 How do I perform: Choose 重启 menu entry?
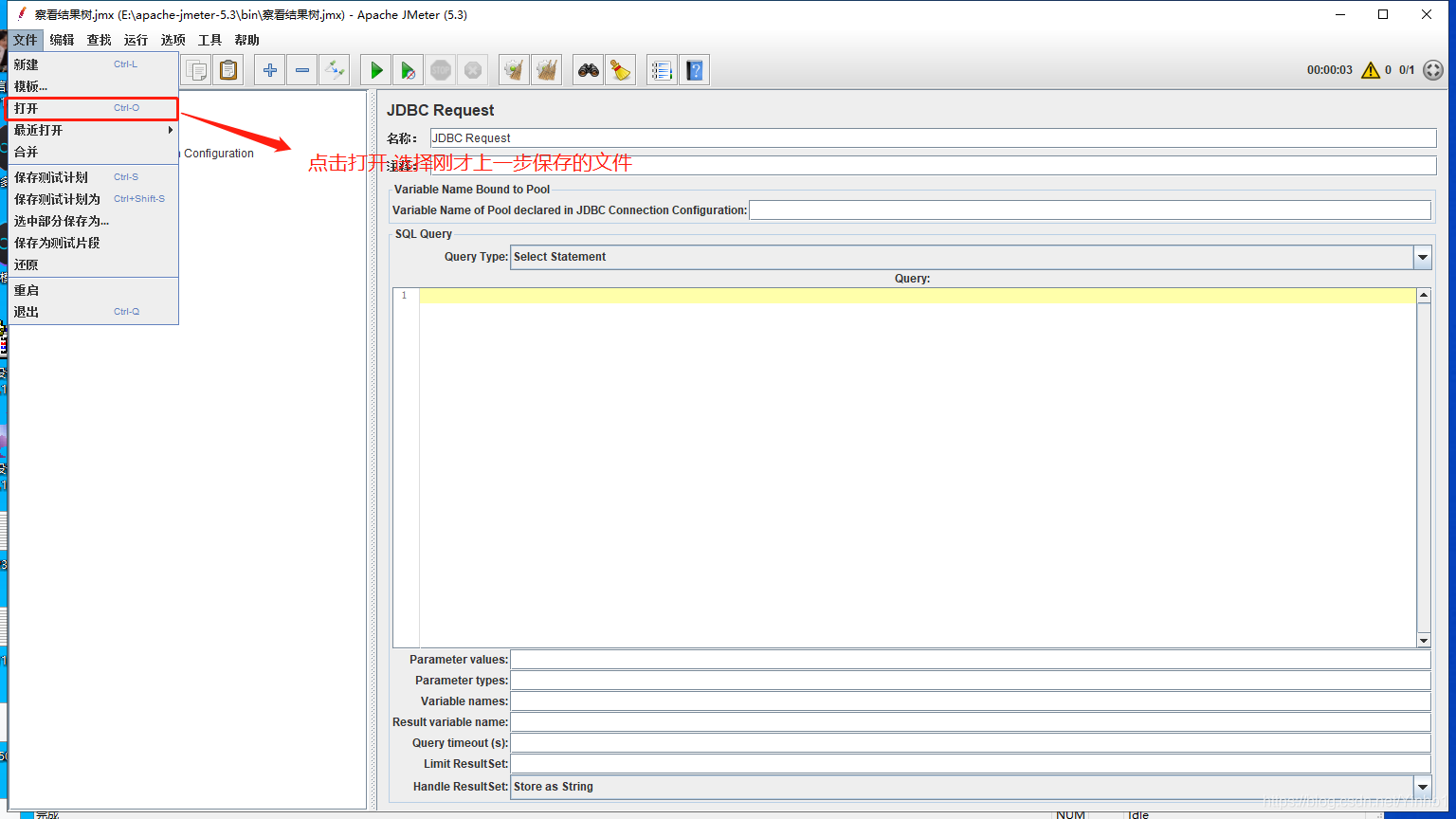pos(93,290)
